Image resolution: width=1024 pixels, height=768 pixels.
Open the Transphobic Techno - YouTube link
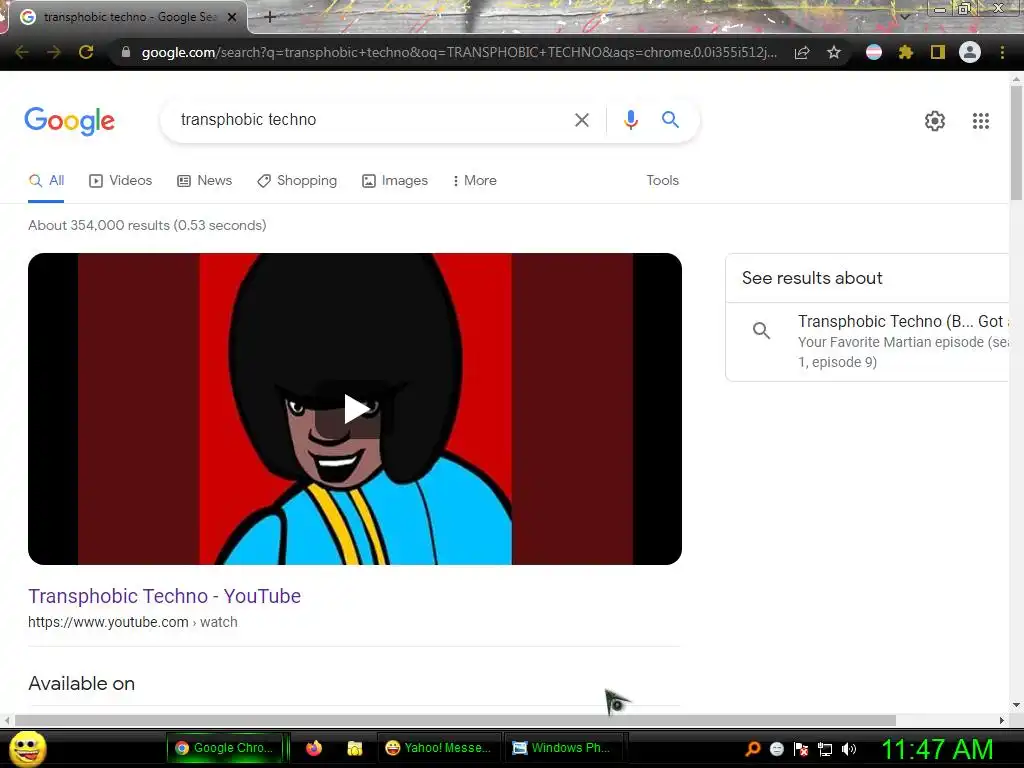[165, 596]
